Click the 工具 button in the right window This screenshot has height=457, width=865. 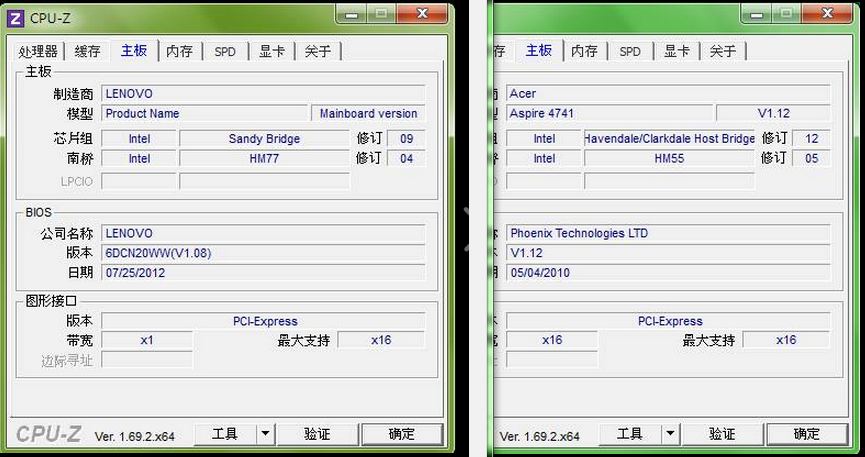pos(631,434)
